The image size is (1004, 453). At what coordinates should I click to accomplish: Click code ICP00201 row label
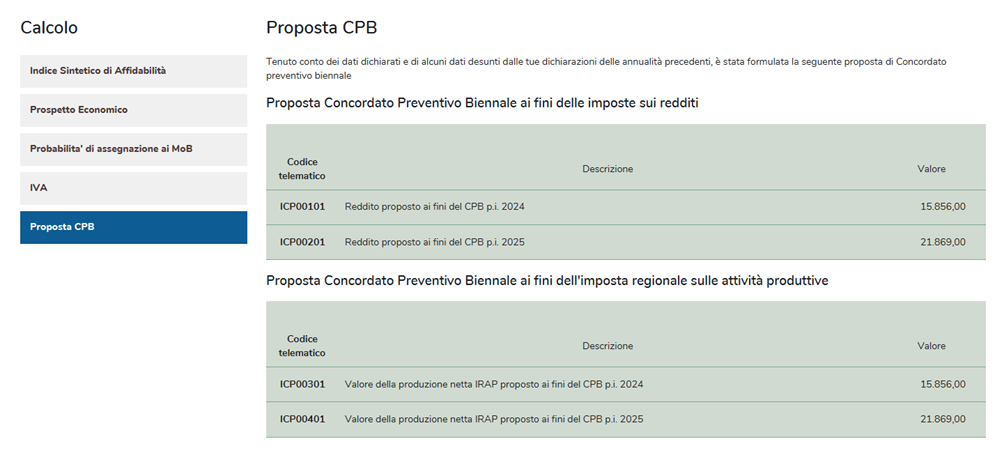[x=302, y=242]
